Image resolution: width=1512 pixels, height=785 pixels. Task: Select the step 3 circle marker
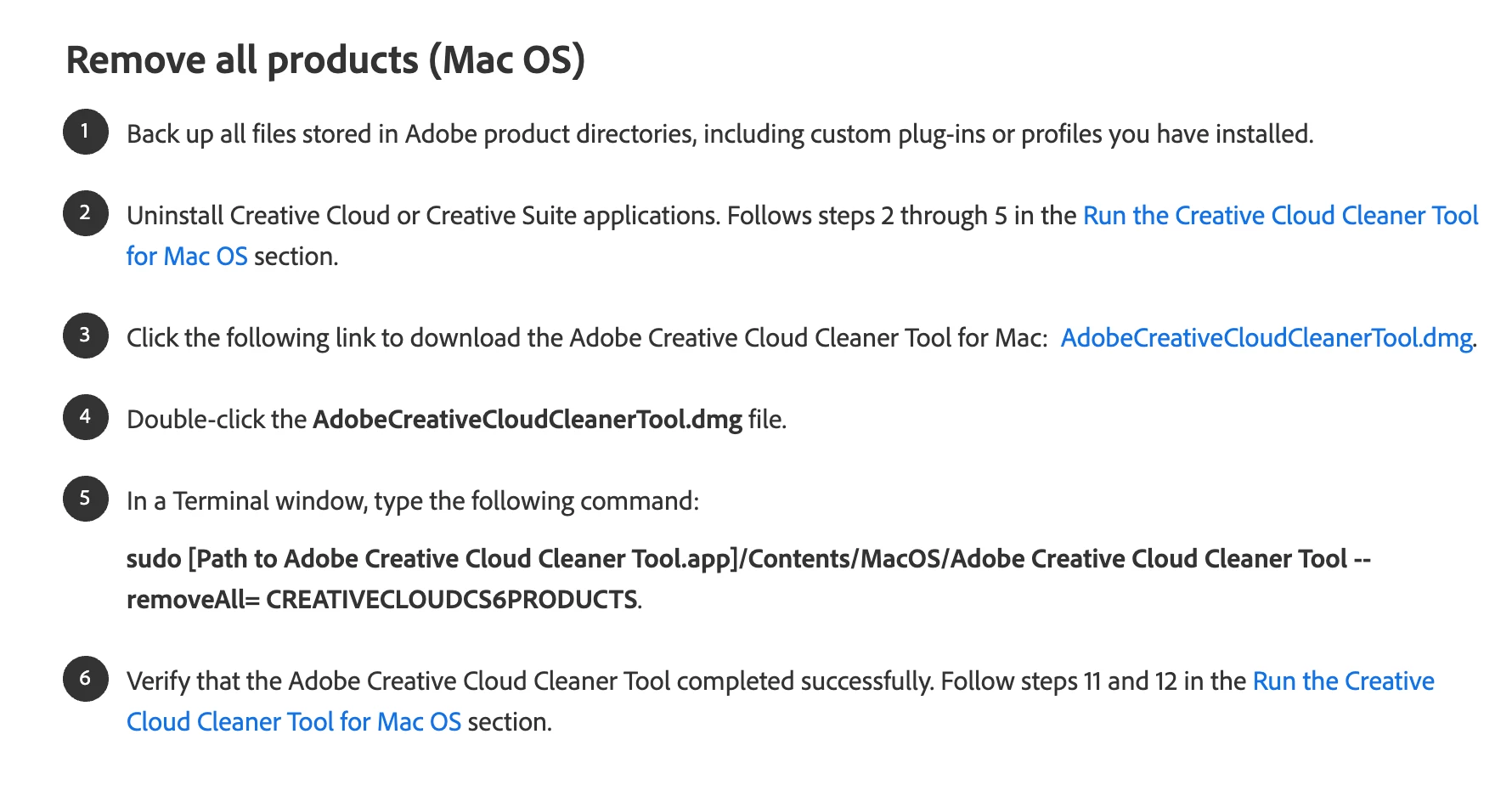tap(85, 336)
